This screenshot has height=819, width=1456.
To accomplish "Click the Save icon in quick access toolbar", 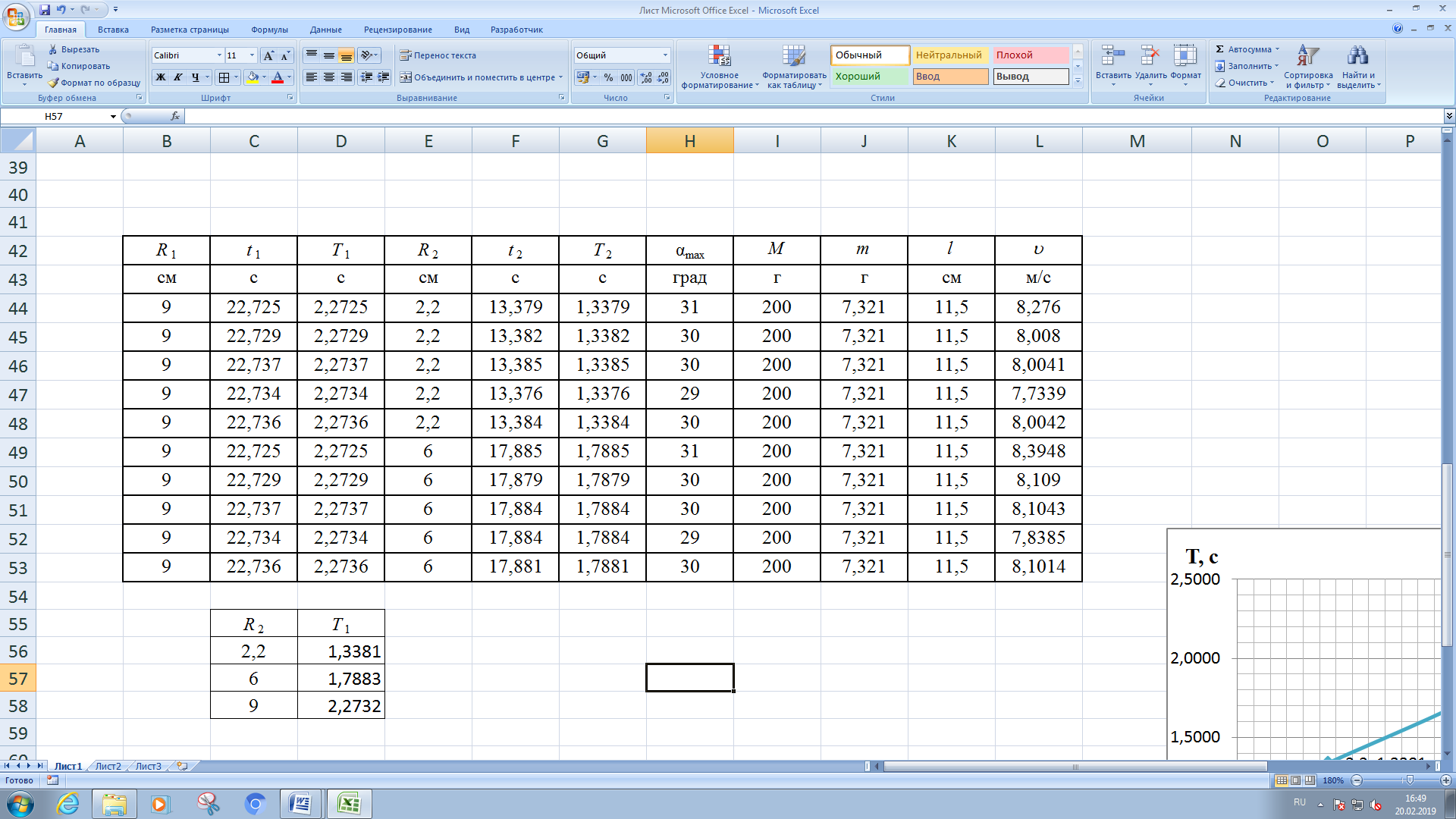I will pyautogui.click(x=45, y=10).
